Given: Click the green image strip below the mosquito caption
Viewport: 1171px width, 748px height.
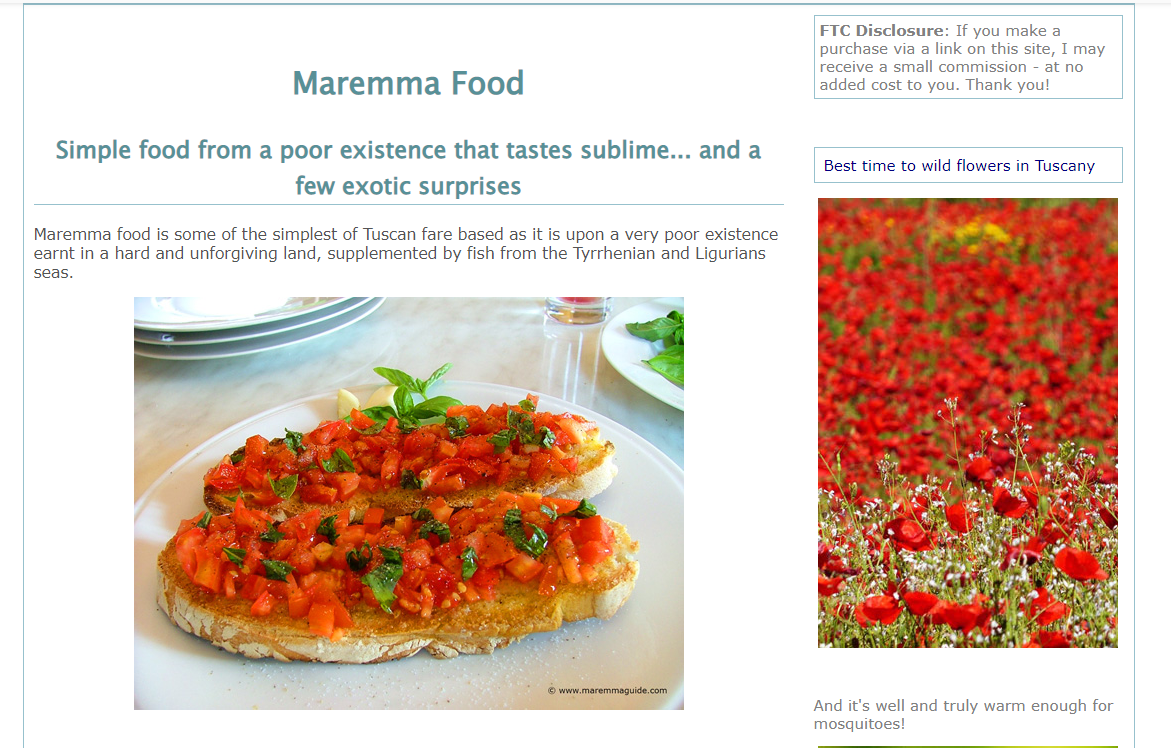Looking at the screenshot, I should 968,746.
